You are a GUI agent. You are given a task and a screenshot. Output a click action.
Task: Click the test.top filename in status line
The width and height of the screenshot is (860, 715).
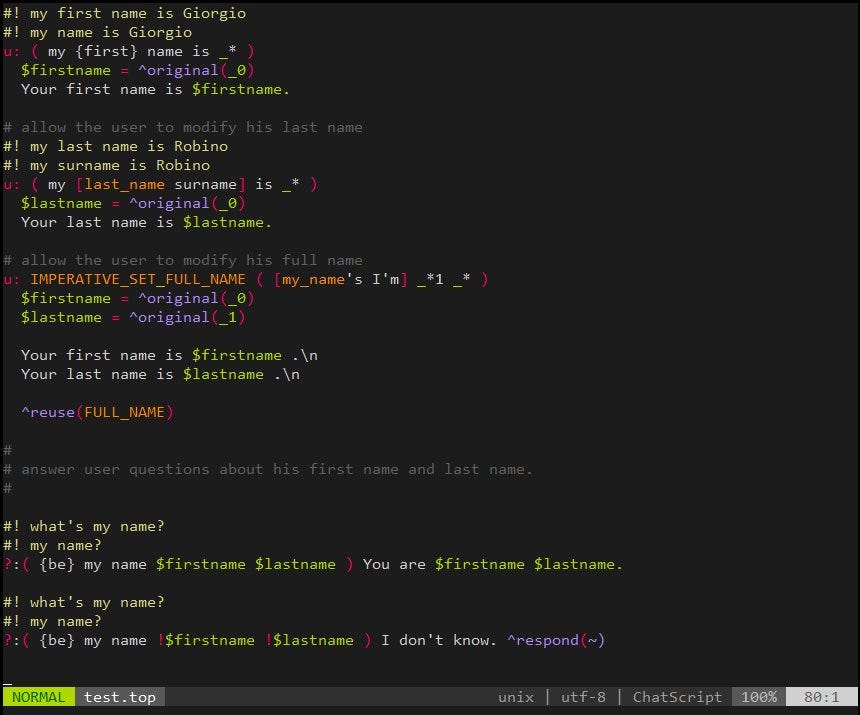(120, 697)
